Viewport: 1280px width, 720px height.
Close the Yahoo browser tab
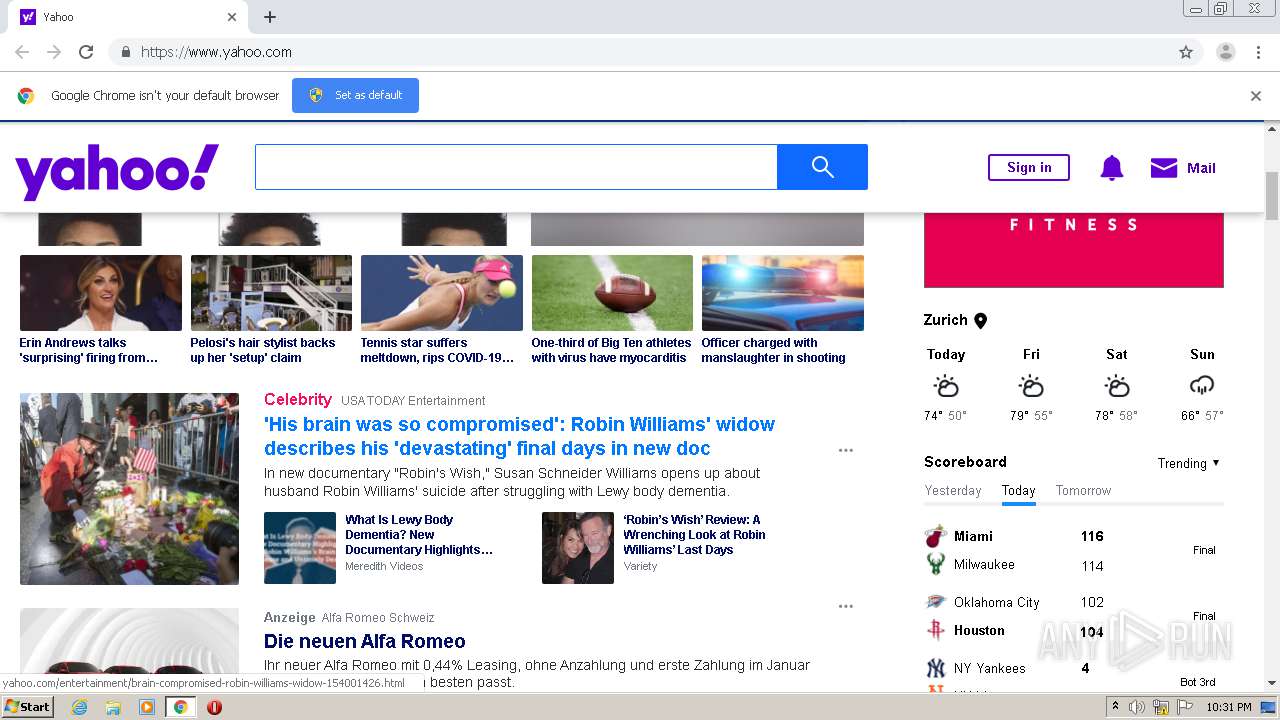232,17
